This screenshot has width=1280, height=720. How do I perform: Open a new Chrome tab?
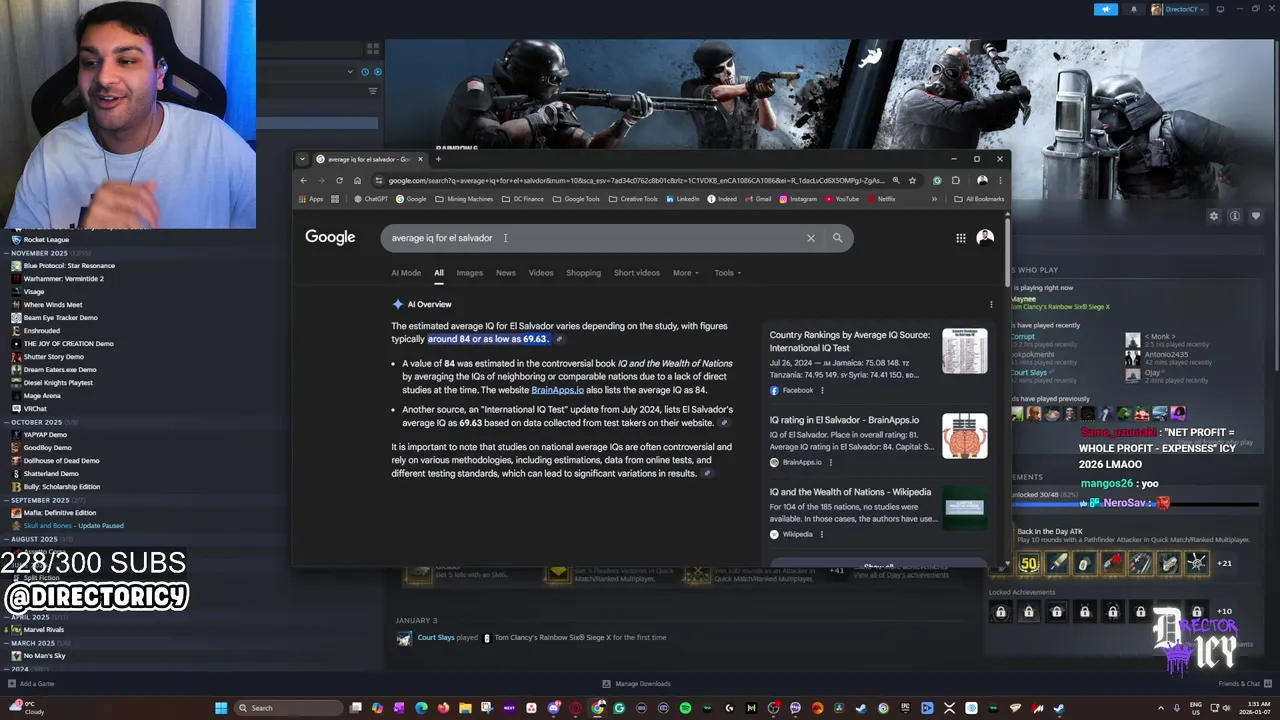coord(438,159)
